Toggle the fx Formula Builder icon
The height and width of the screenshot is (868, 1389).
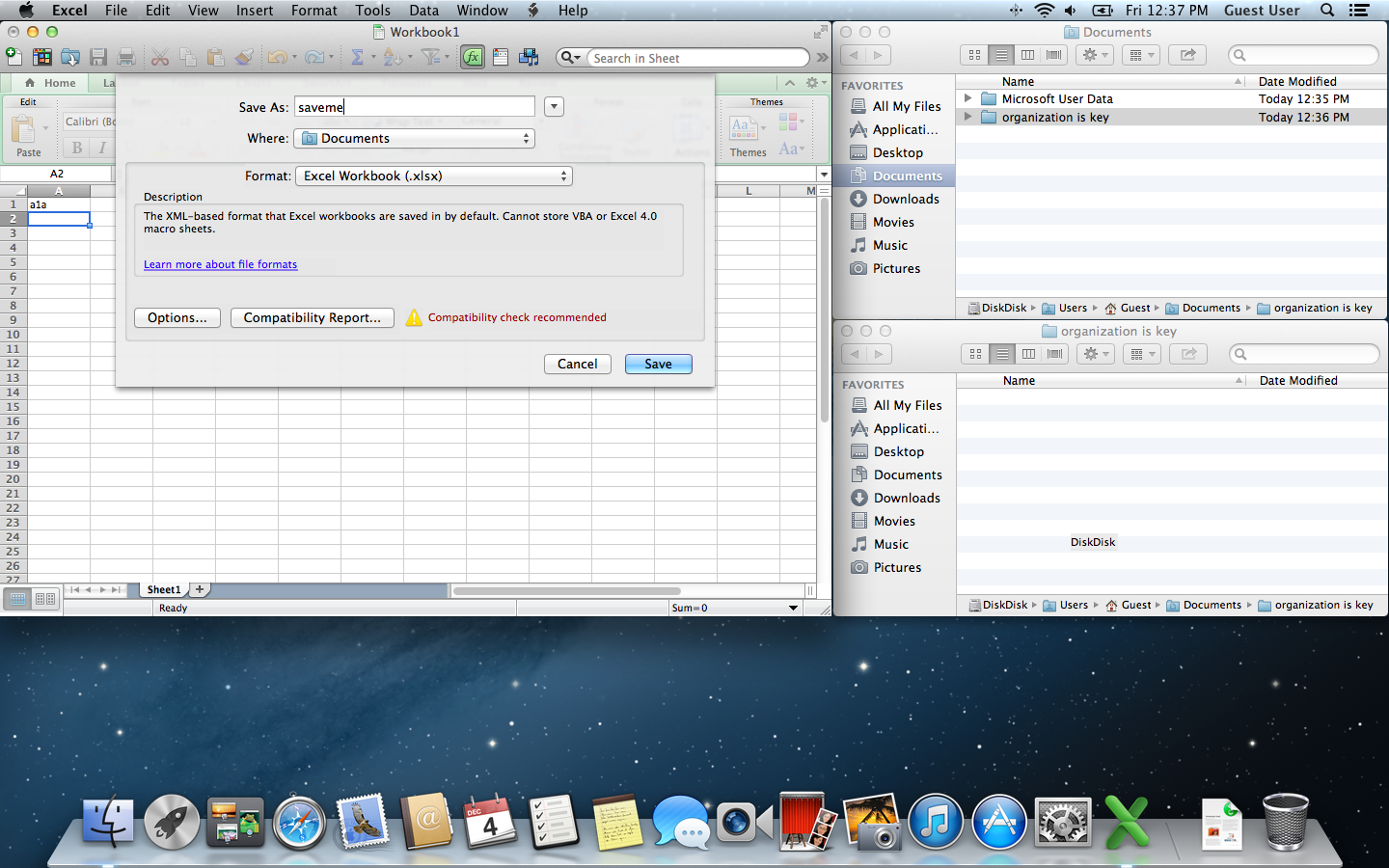point(473,58)
